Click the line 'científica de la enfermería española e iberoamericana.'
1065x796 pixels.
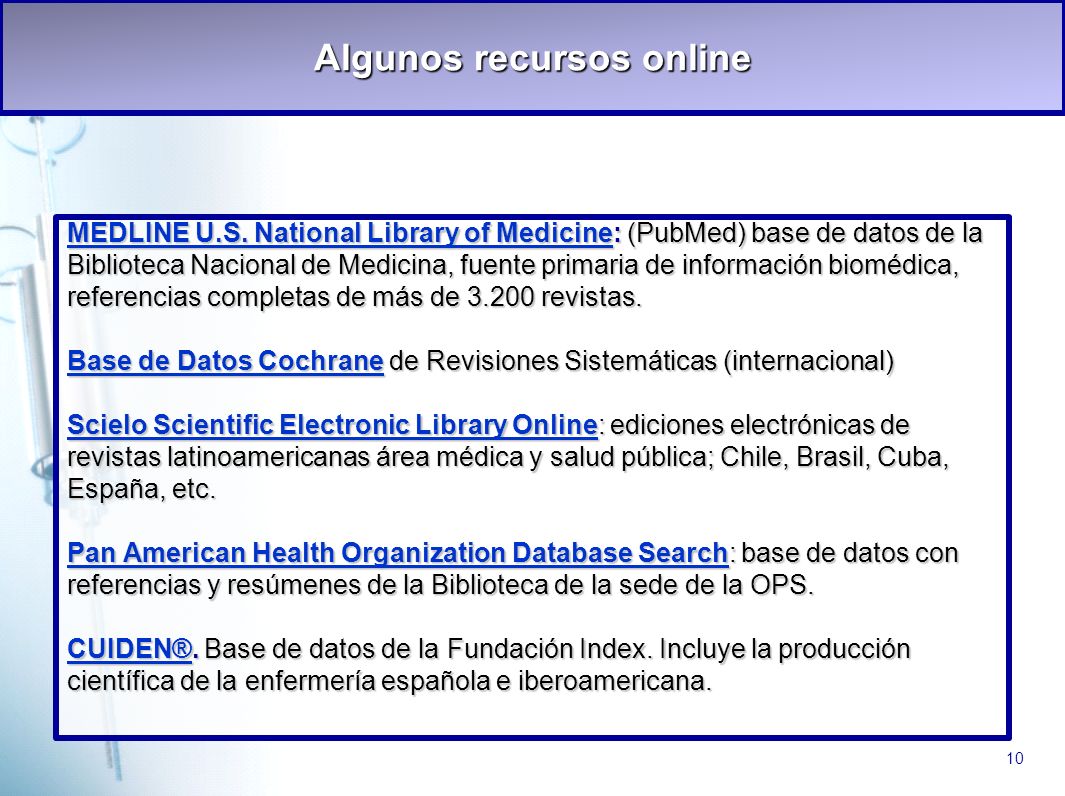click(x=389, y=681)
